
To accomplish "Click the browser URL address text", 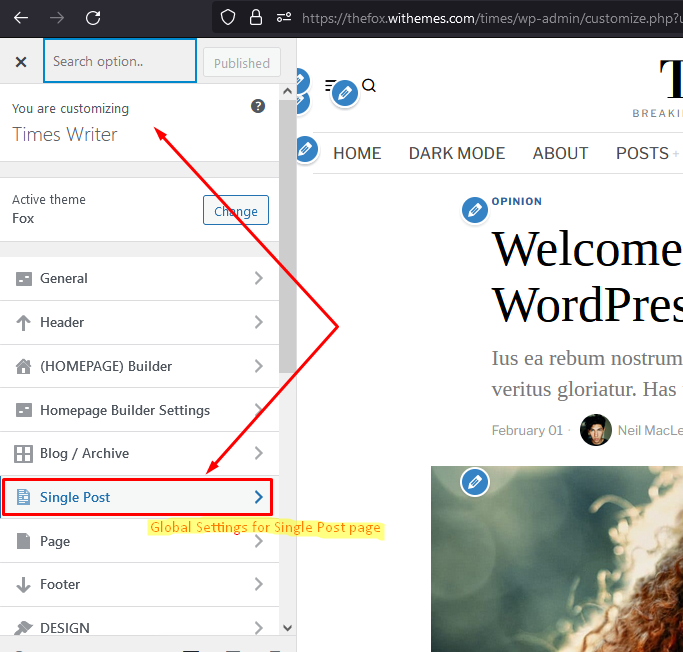I will (492, 18).
